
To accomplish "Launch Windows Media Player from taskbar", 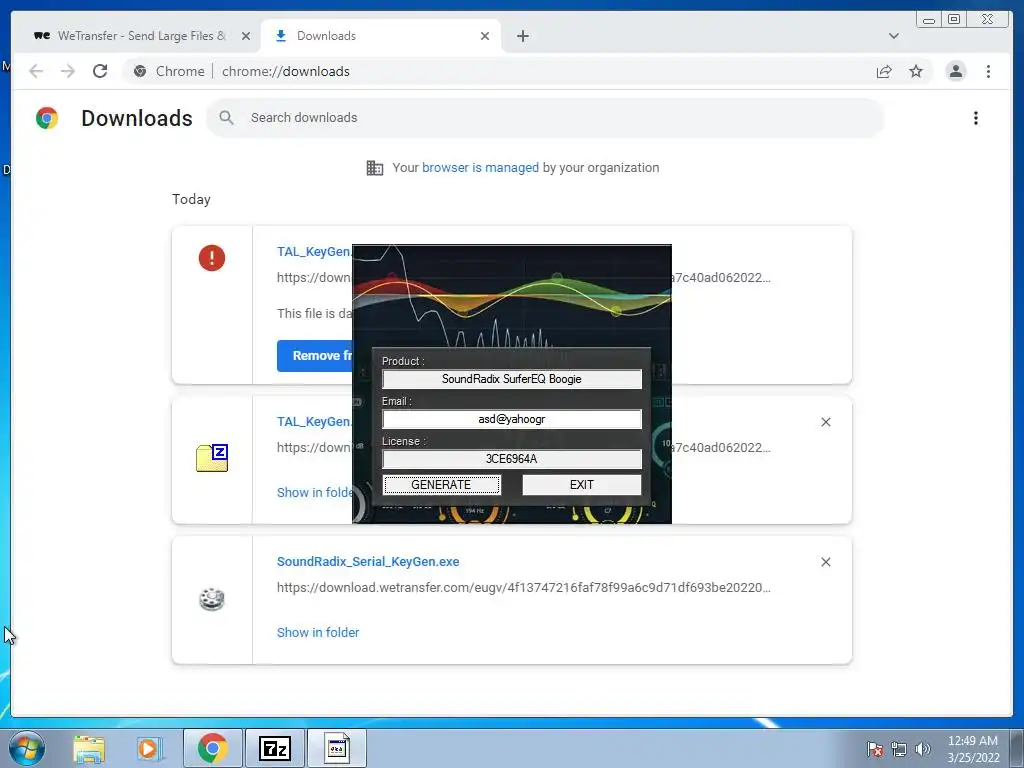I will 149,748.
